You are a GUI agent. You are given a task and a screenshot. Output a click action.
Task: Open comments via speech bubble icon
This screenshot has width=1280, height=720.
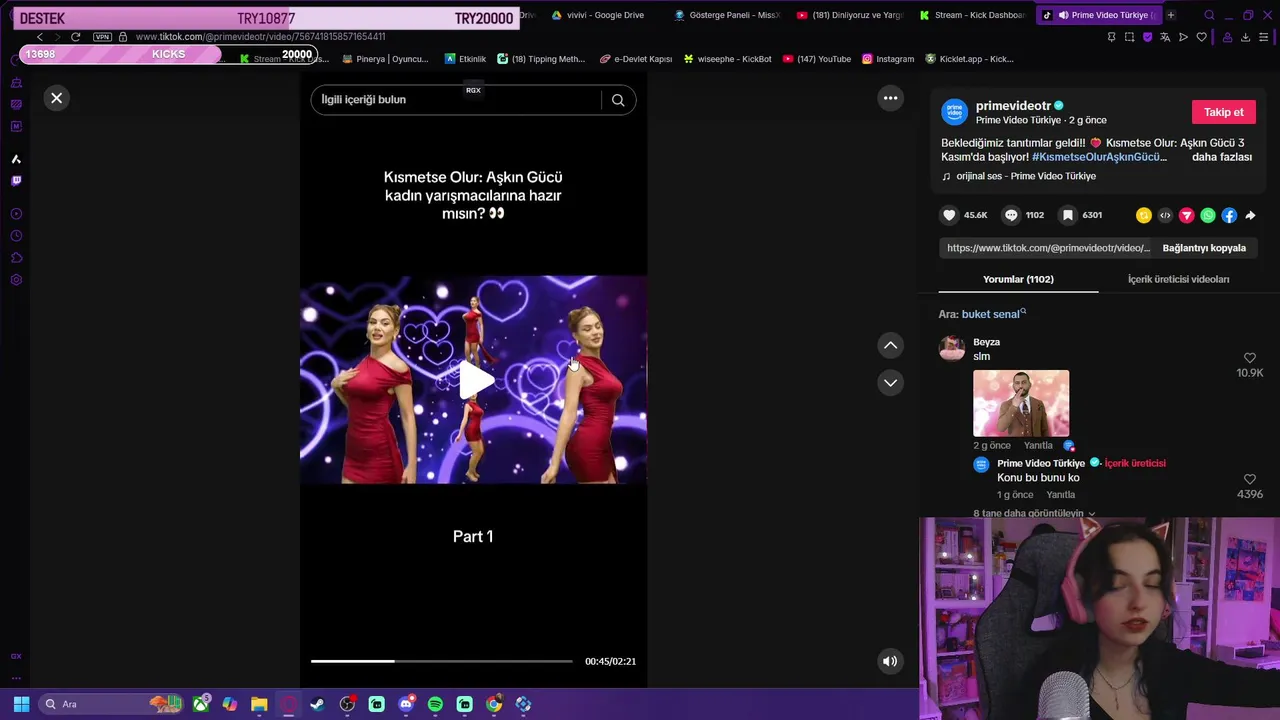coord(1011,215)
